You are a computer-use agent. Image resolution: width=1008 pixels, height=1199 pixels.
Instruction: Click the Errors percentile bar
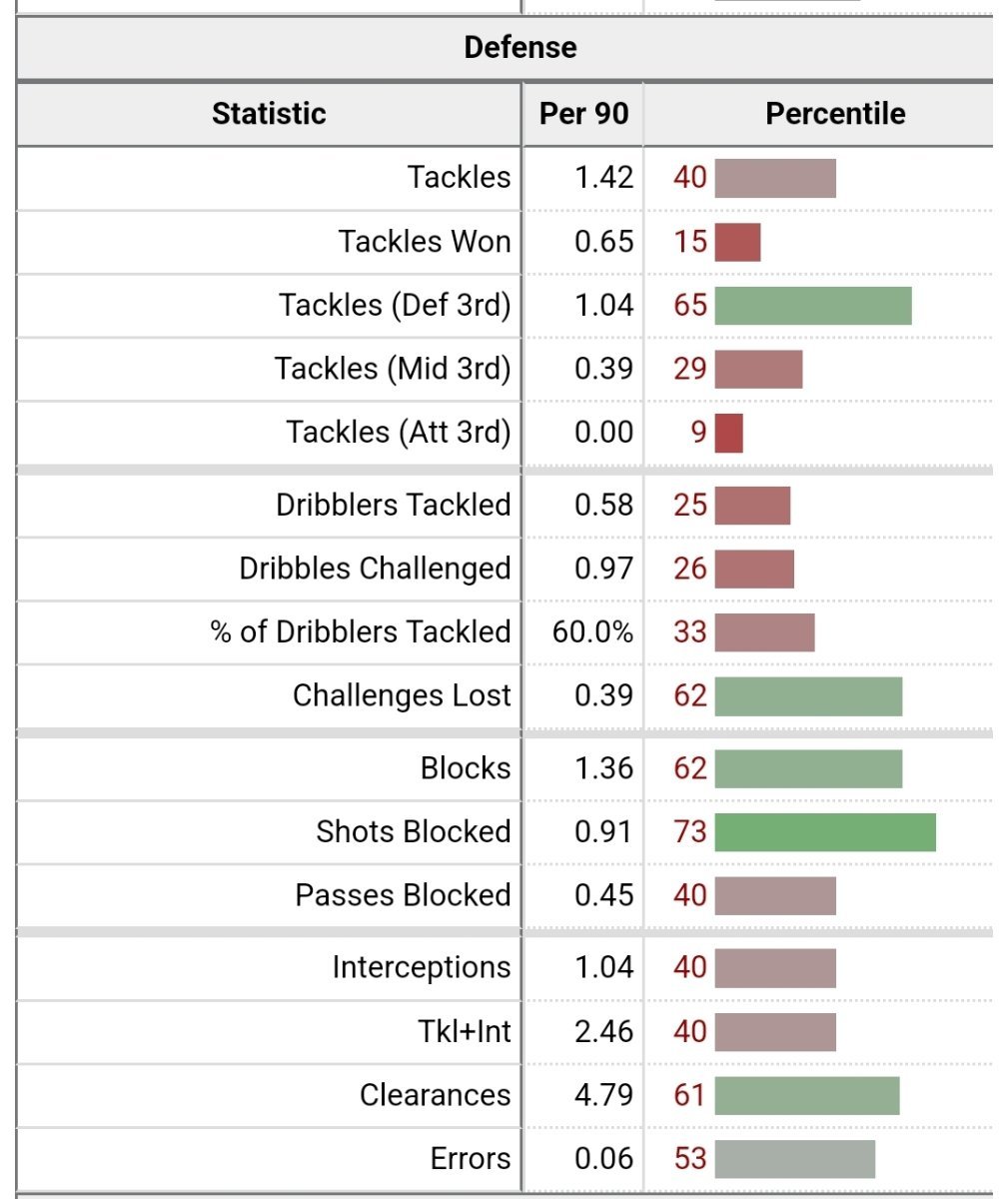tap(795, 1159)
